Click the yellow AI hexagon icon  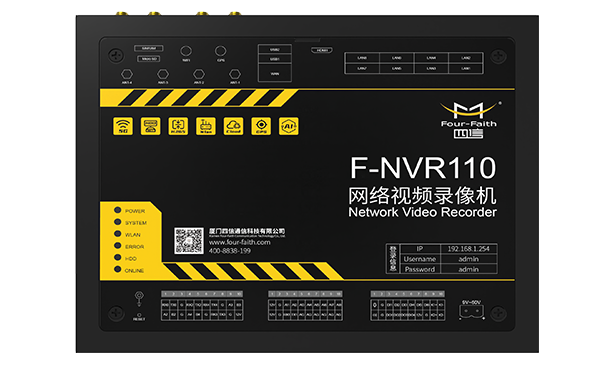coord(289,126)
